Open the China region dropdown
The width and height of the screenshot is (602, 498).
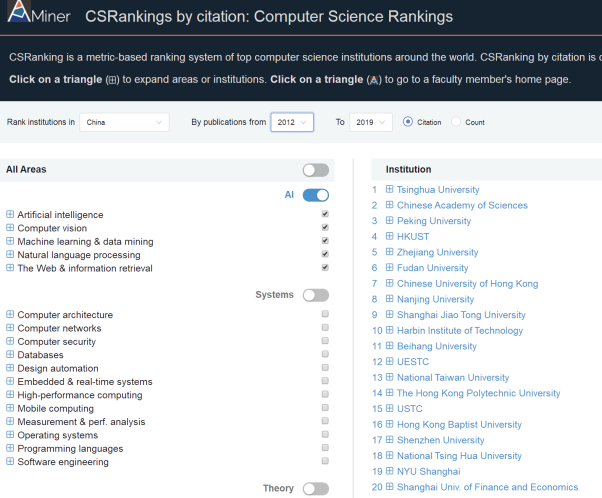coord(124,122)
